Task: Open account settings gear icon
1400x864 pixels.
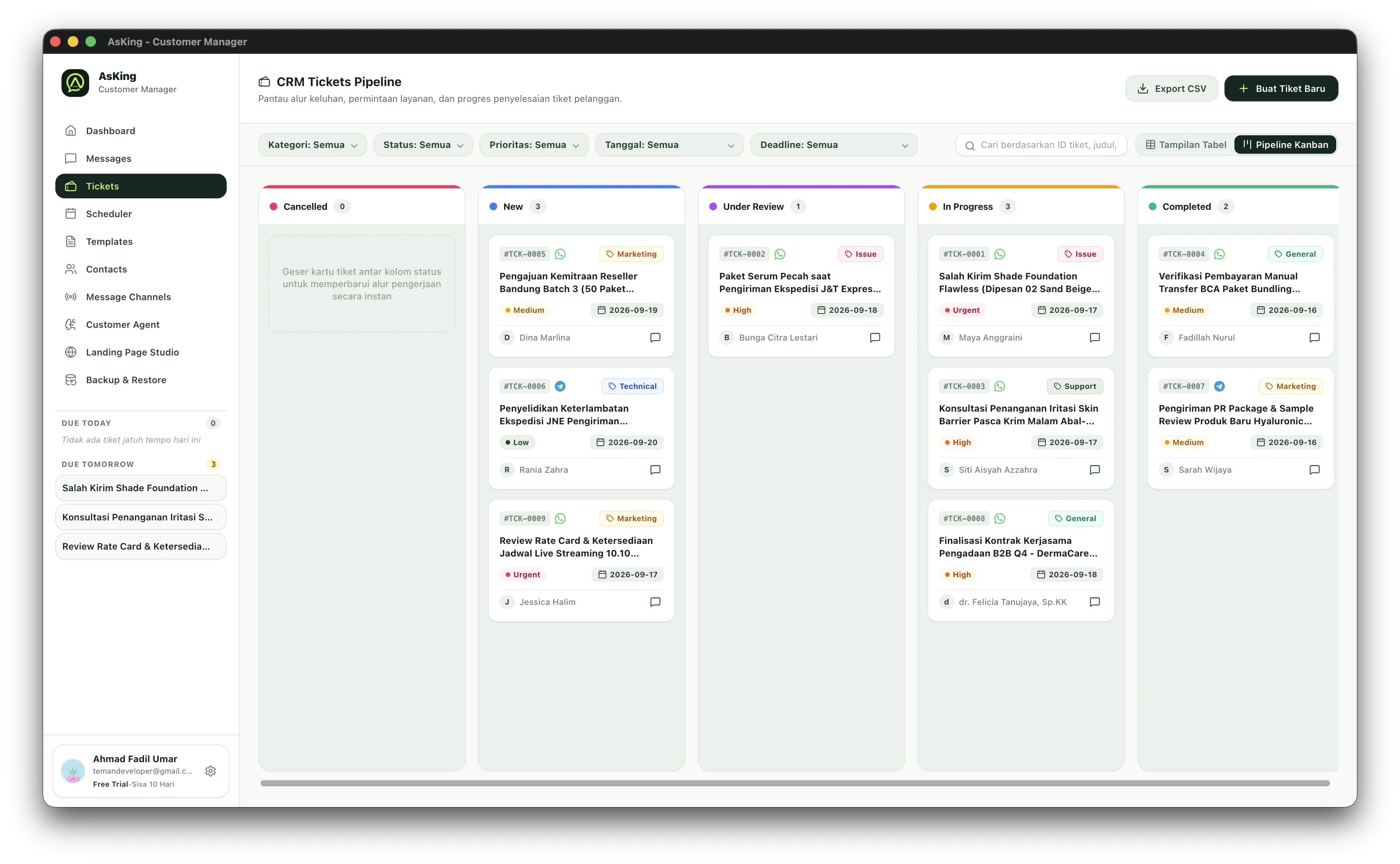Action: [210, 771]
